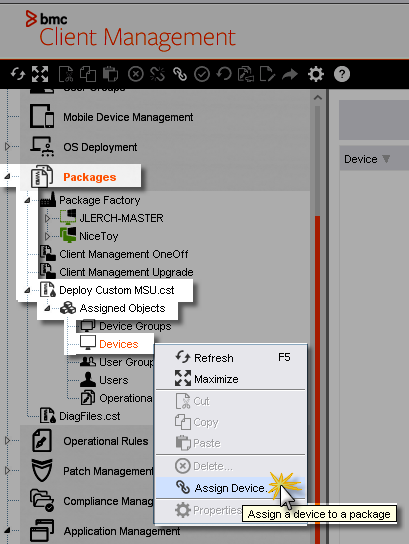
Task: Select the Device Groups tree item
Action: coord(135,326)
